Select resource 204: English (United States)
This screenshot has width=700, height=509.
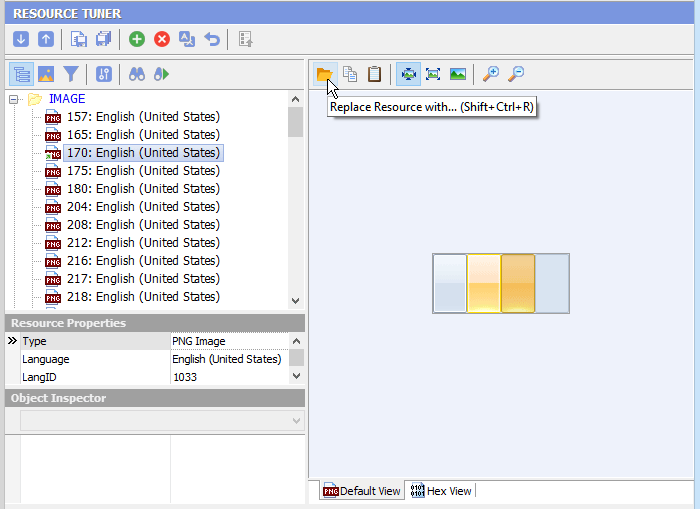(x=143, y=207)
